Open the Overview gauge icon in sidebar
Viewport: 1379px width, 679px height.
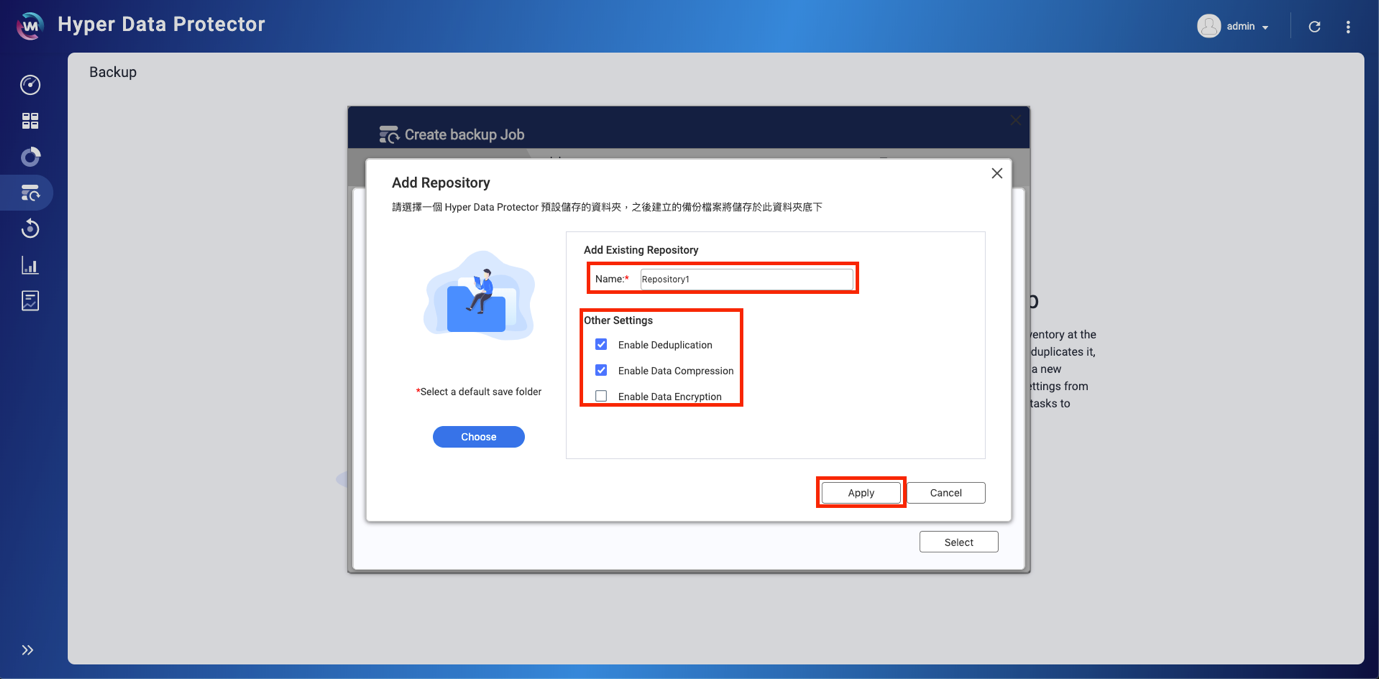[30, 85]
